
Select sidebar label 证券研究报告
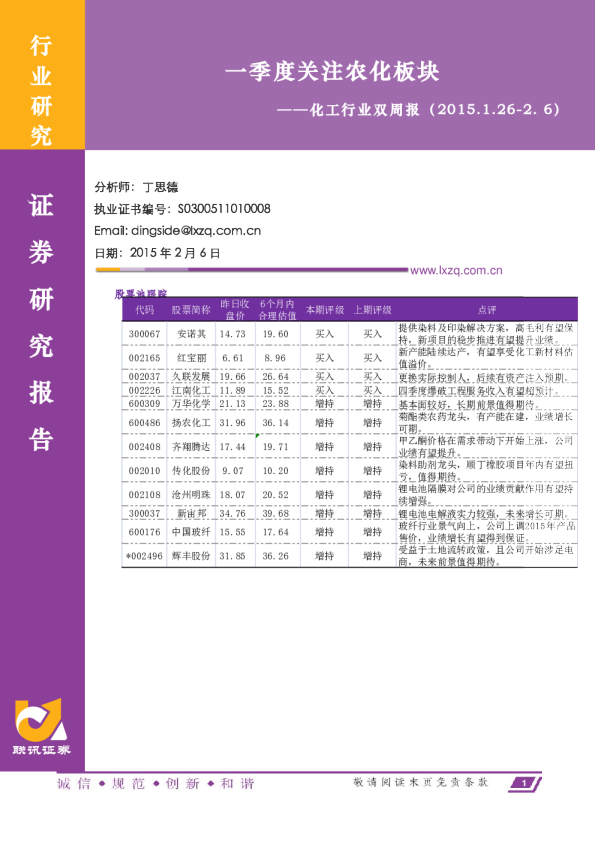pos(41,322)
